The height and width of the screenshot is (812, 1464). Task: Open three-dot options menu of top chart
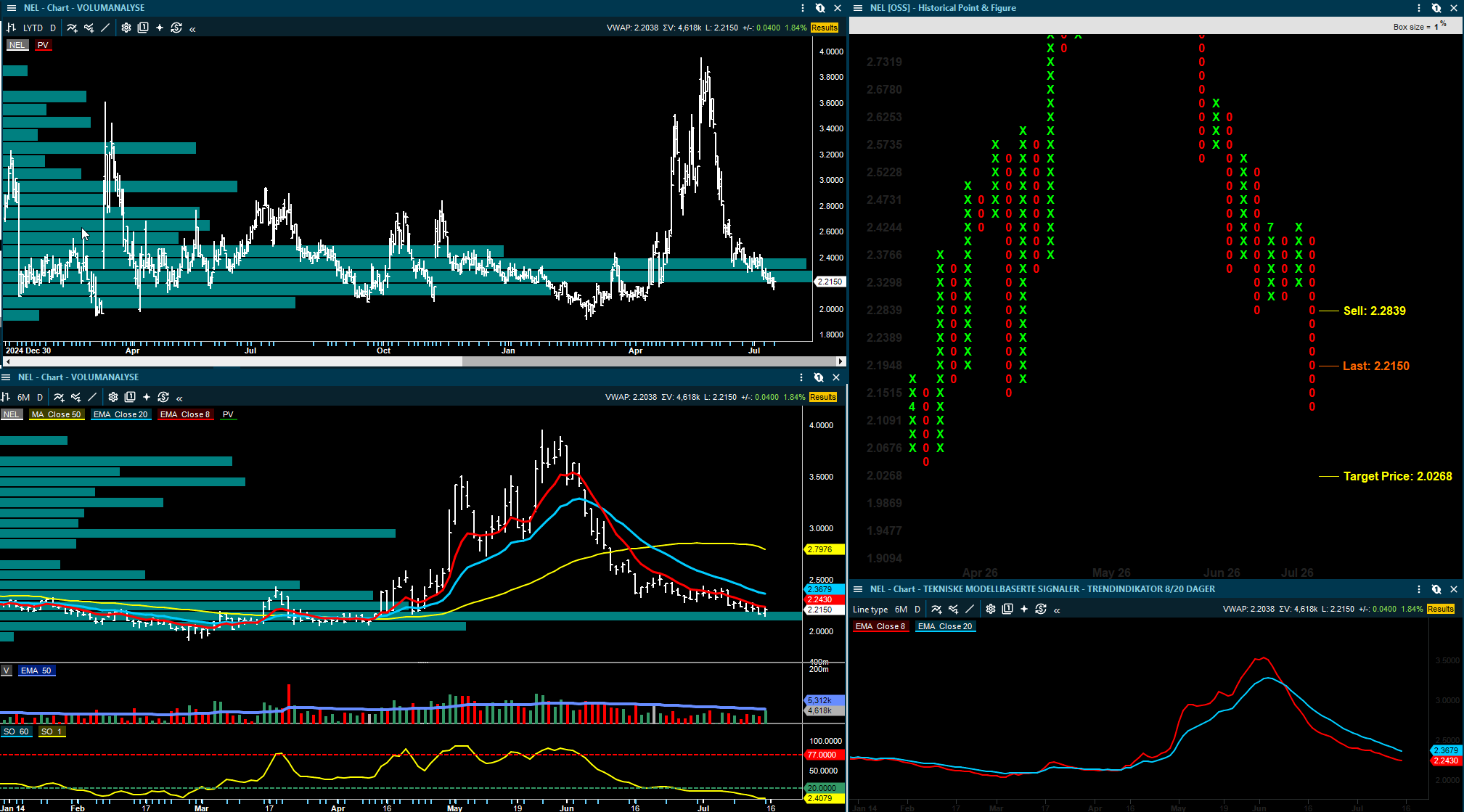(x=803, y=8)
